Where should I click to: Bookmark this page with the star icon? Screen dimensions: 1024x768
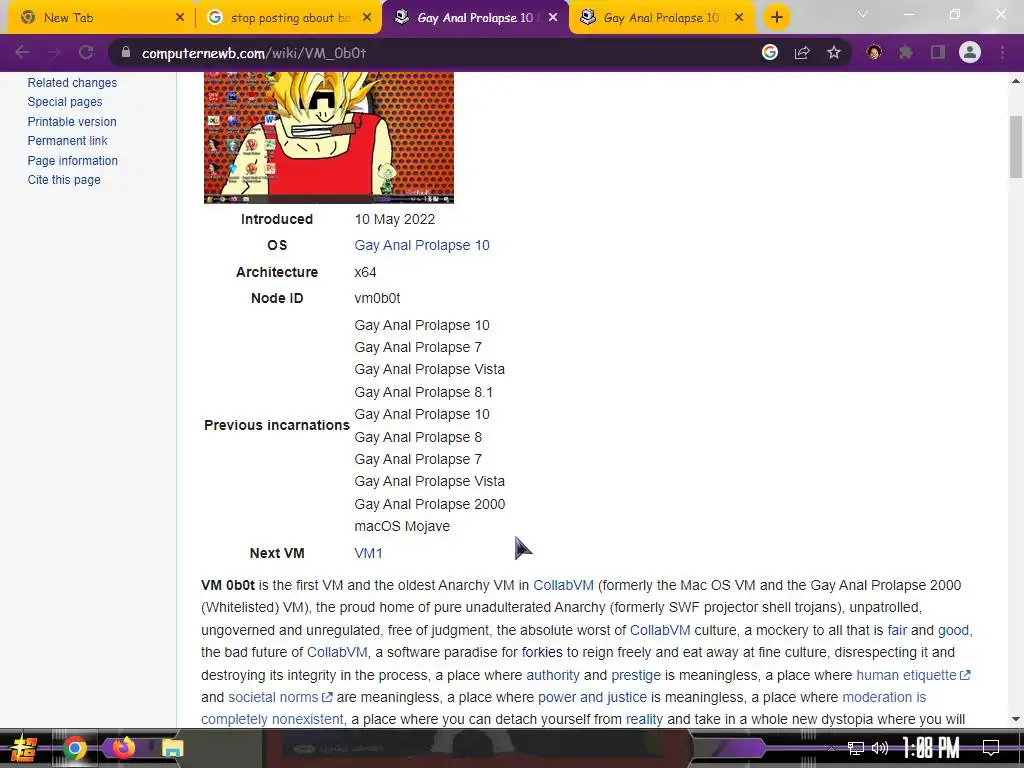click(834, 52)
